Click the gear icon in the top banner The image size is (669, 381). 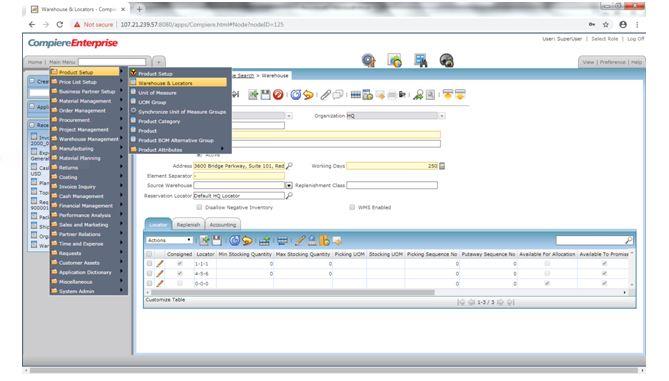point(368,61)
